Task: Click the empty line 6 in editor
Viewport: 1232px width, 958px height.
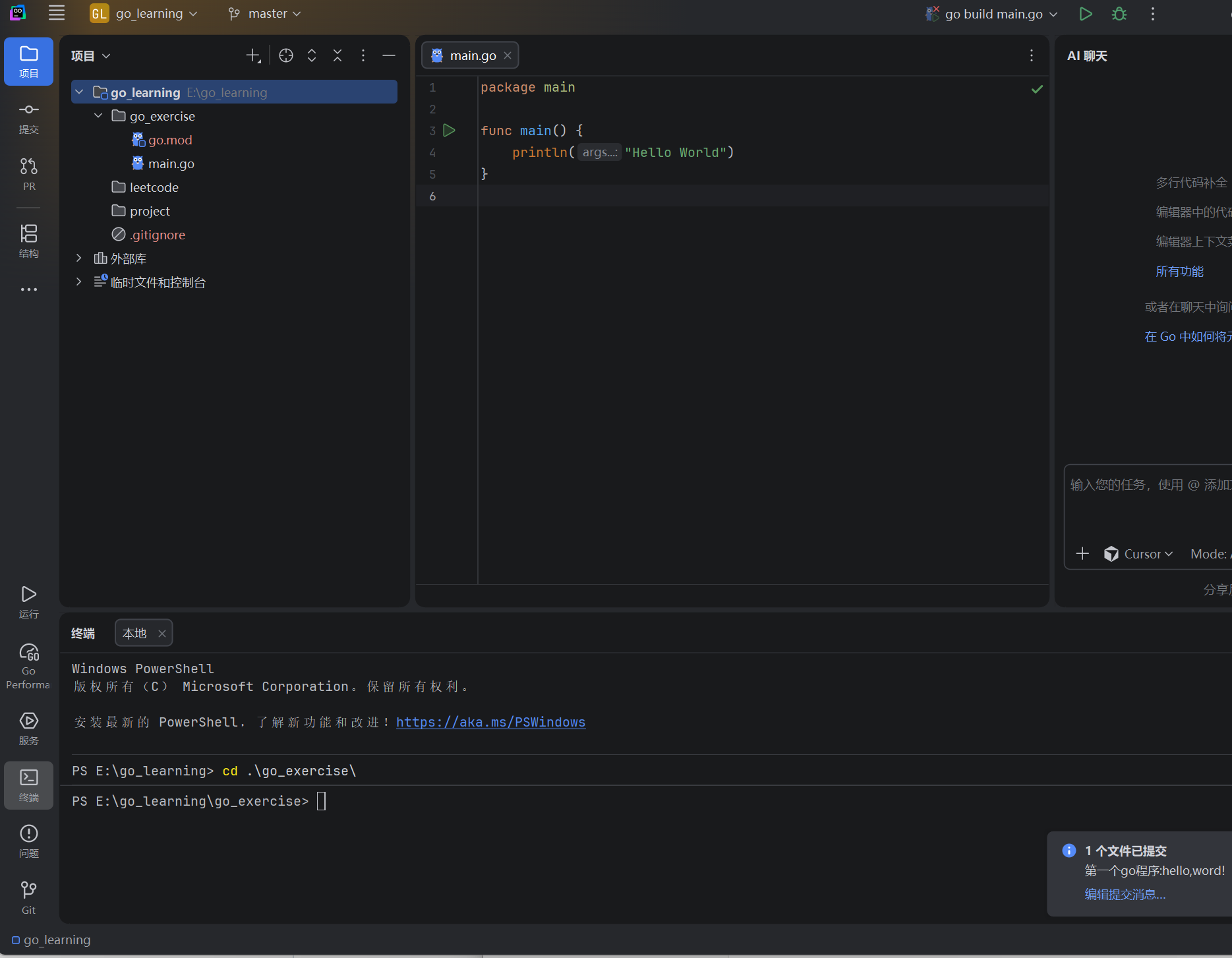Action: click(x=763, y=196)
